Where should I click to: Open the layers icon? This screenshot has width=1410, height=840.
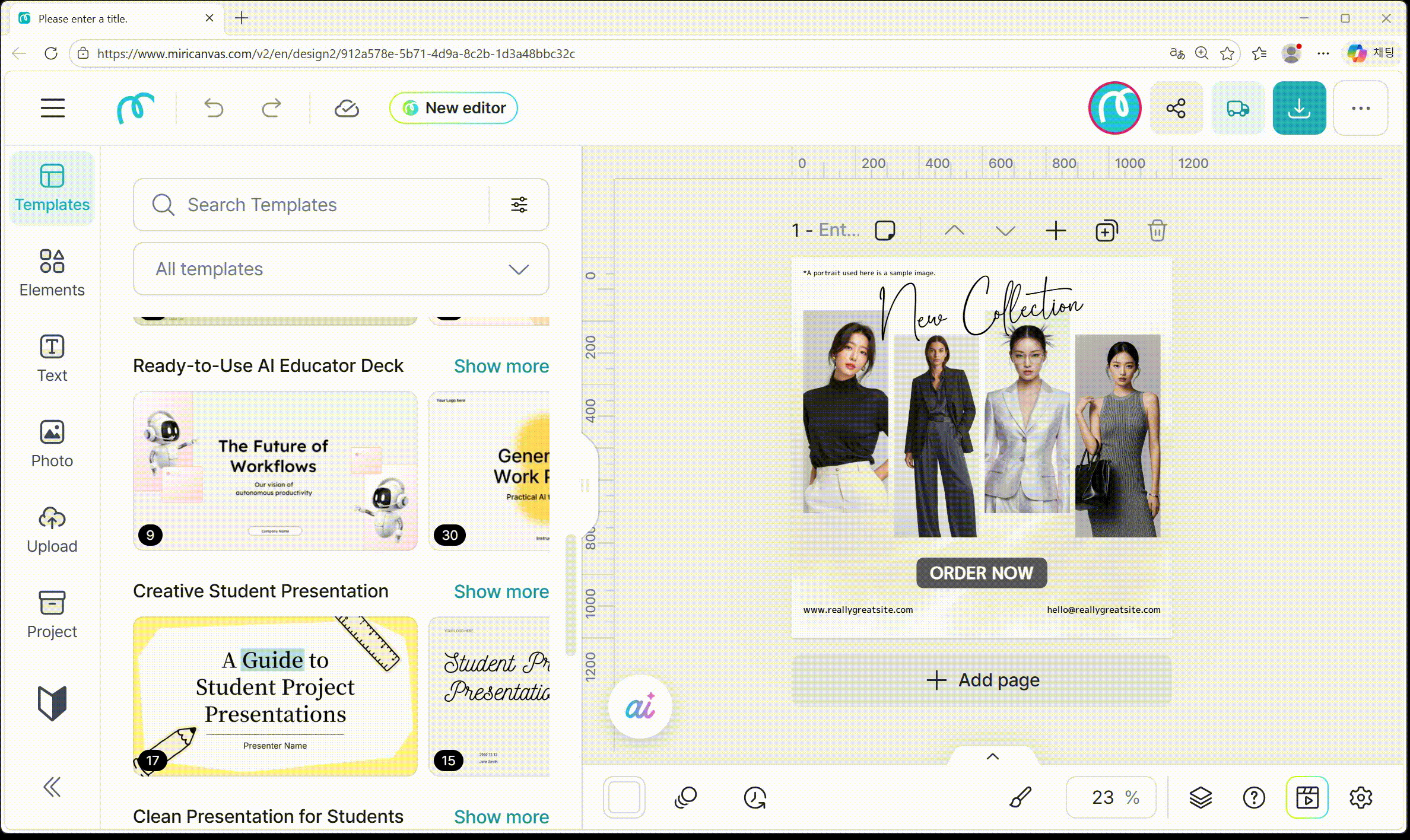[x=1200, y=797]
